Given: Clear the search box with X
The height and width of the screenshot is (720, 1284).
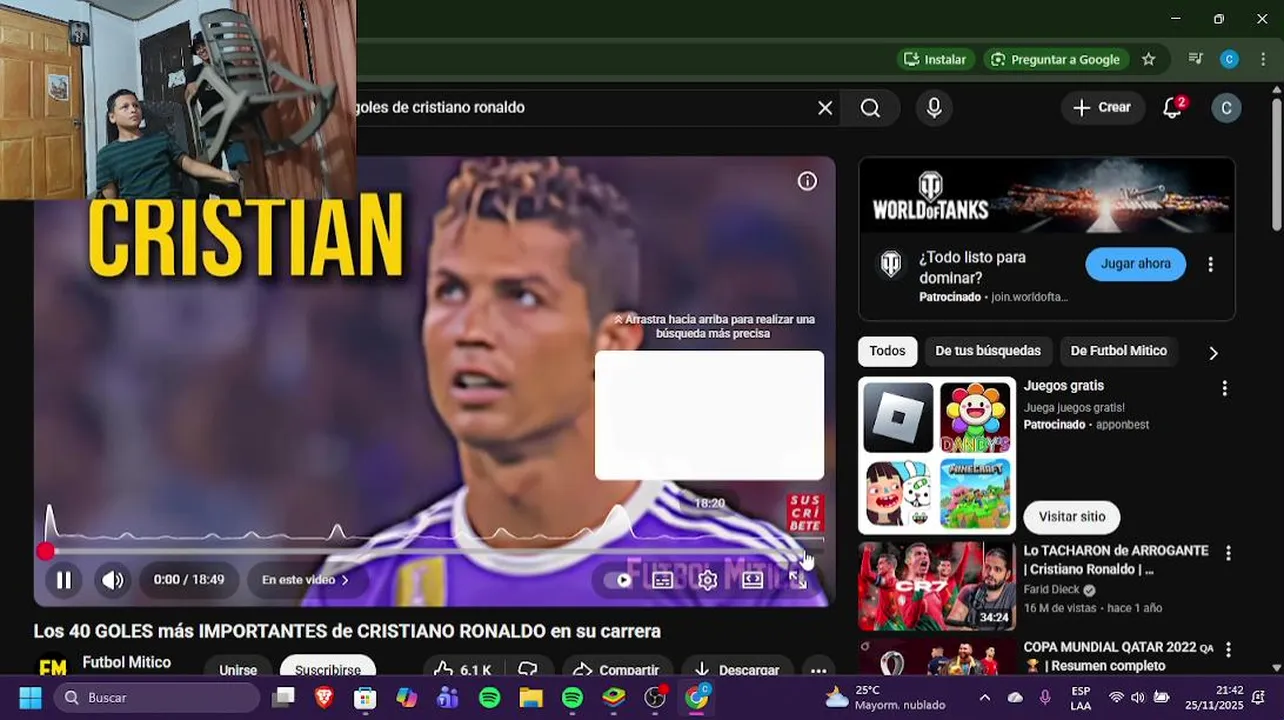Looking at the screenshot, I should (x=825, y=108).
